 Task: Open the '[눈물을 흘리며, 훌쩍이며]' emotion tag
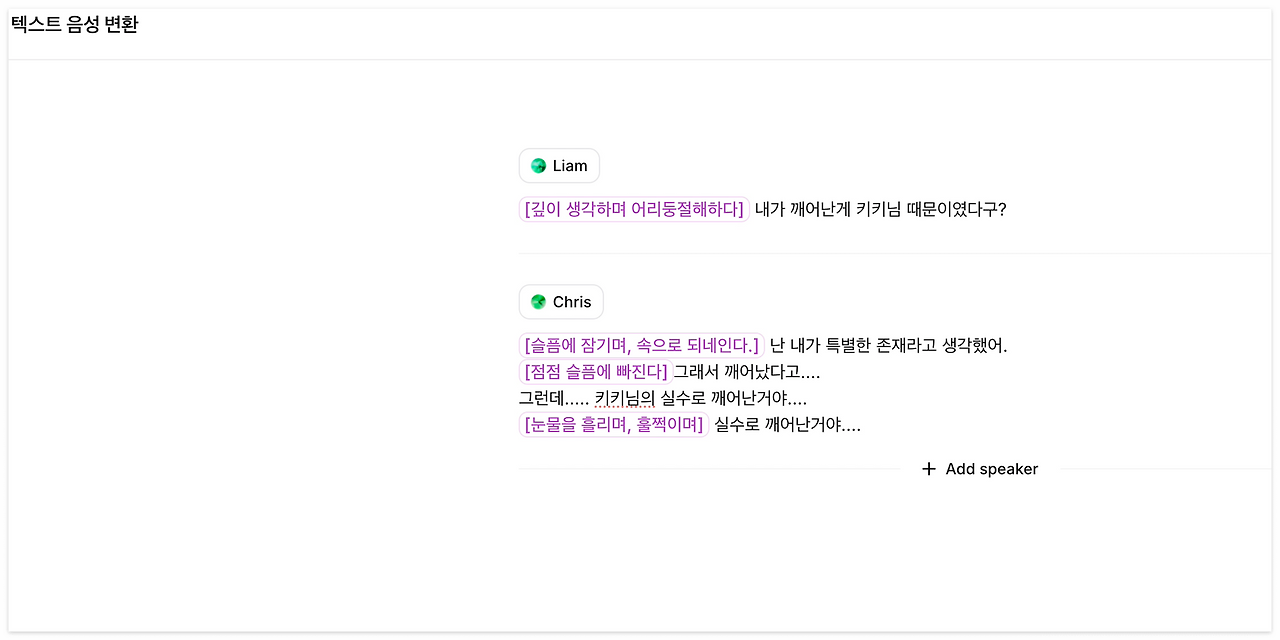(x=613, y=424)
